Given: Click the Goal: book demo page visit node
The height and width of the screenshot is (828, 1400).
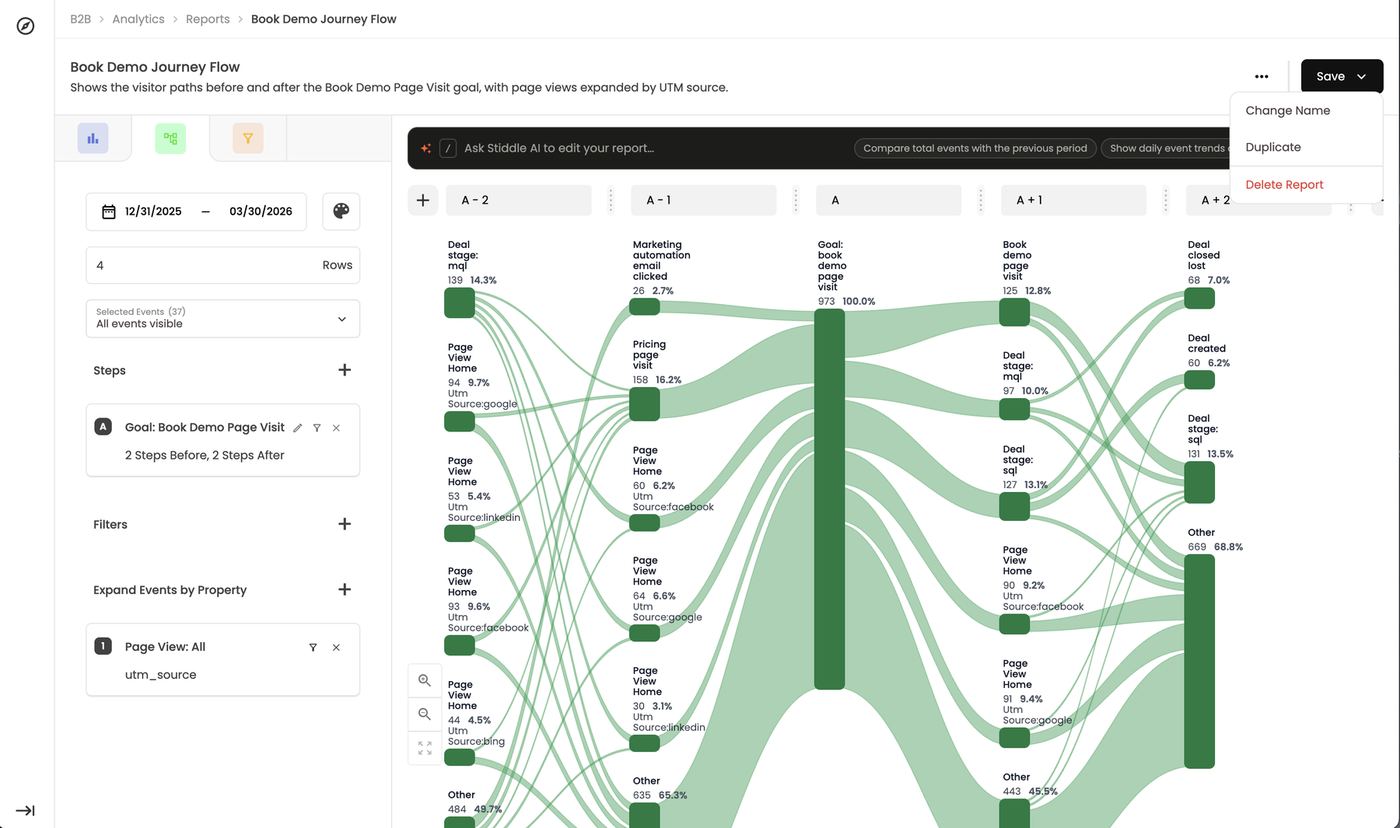Looking at the screenshot, I should tap(830, 499).
